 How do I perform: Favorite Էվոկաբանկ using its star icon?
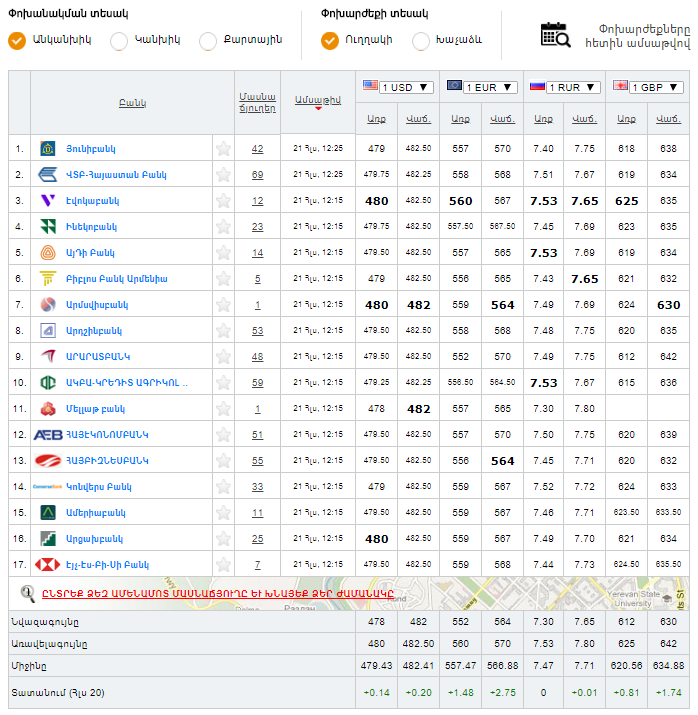tap(223, 201)
